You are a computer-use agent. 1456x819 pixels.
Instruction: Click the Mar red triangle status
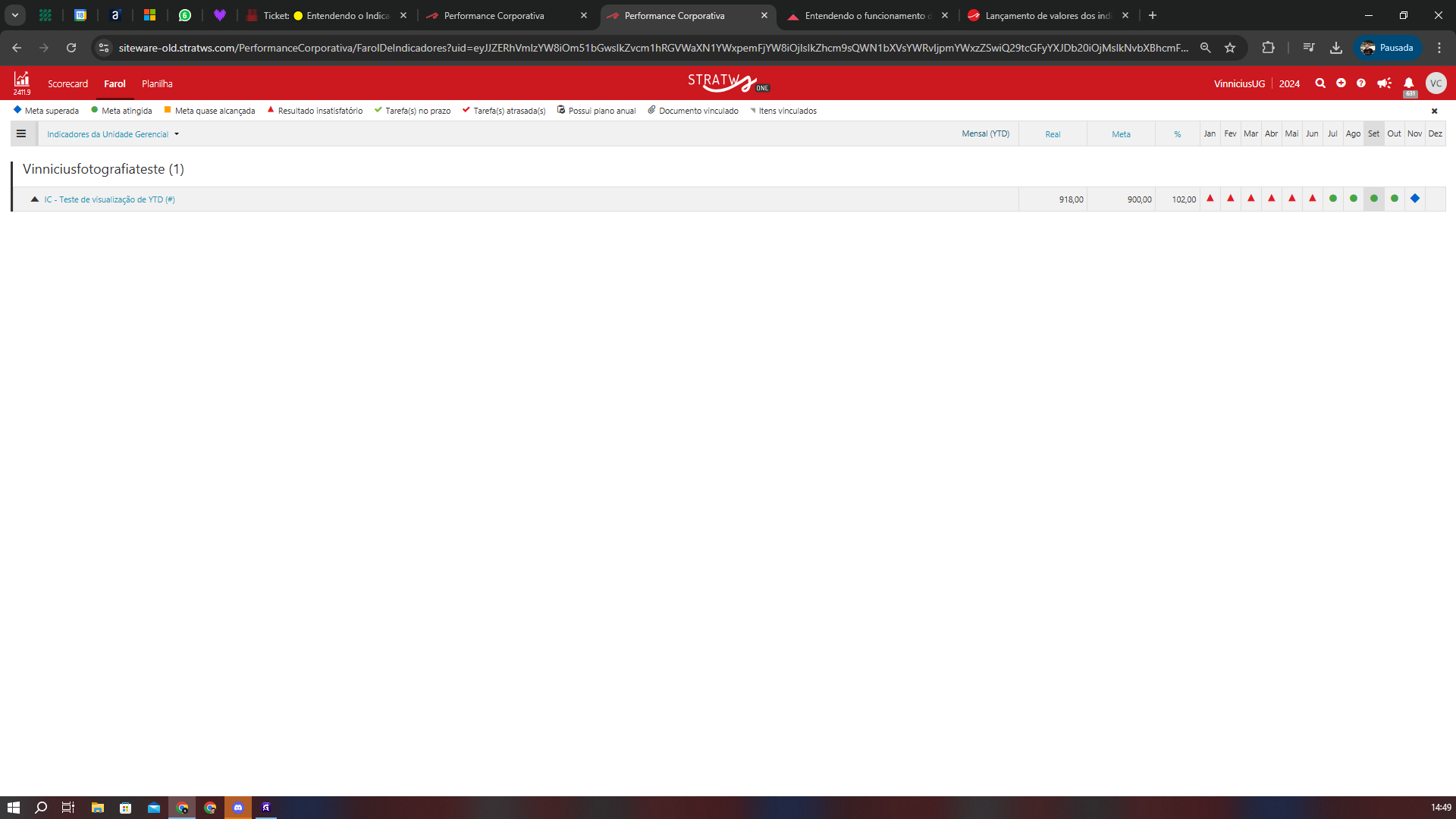click(x=1251, y=198)
